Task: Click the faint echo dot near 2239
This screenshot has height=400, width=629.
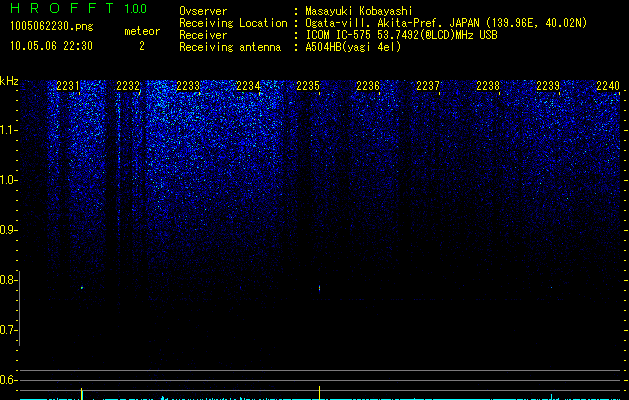Action: (x=551, y=288)
